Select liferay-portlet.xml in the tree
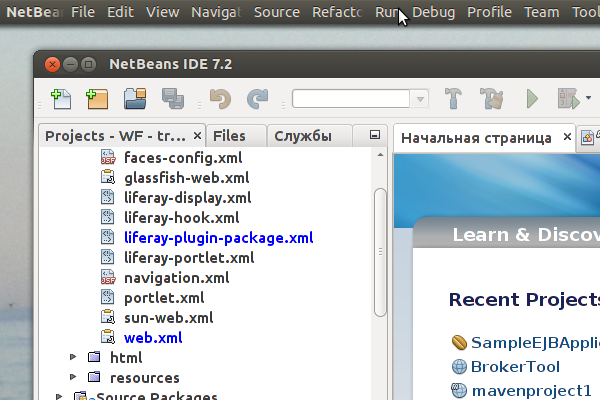This screenshot has width=600, height=400. pyautogui.click(x=189, y=258)
